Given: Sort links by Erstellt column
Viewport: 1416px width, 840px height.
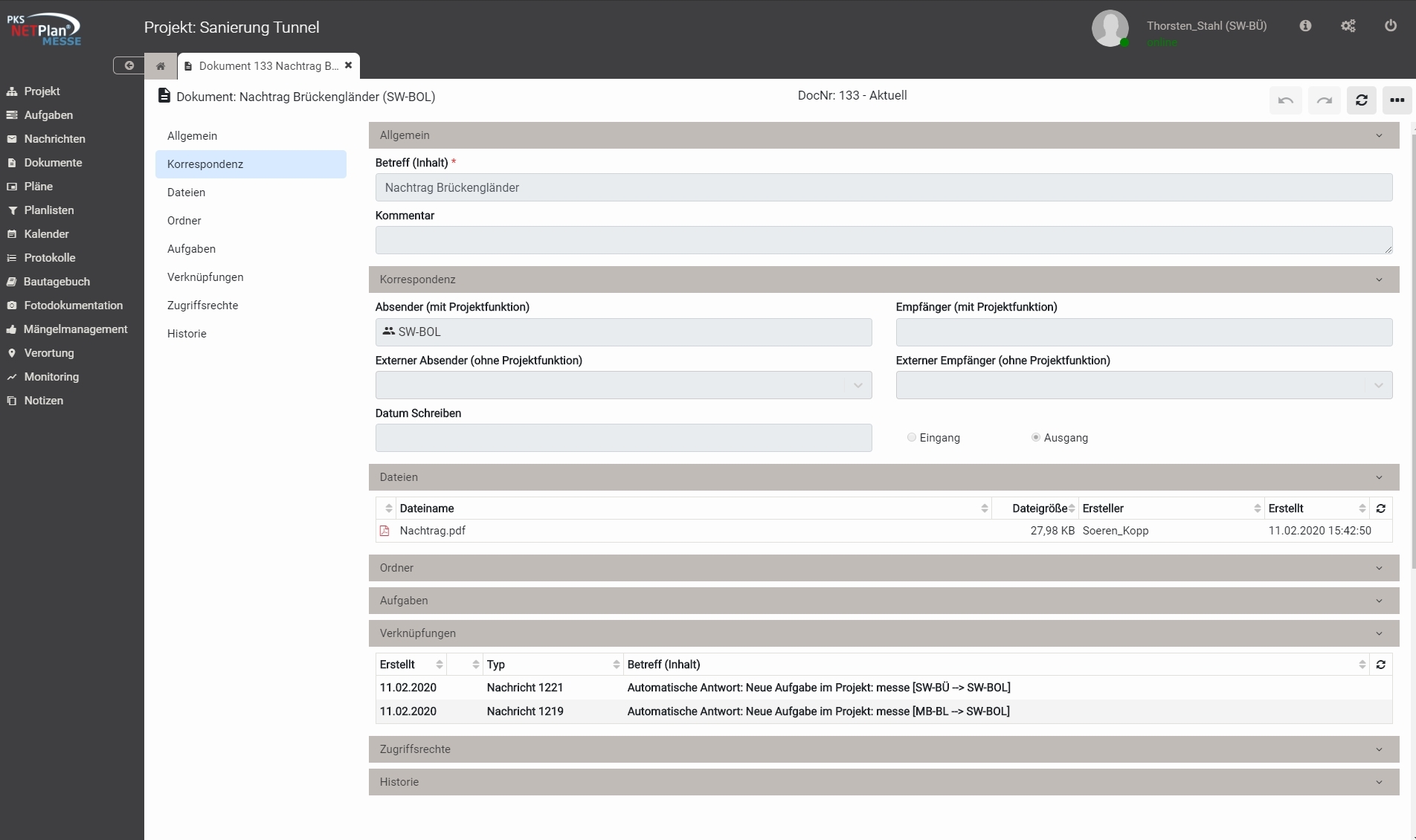Looking at the screenshot, I should point(440,665).
